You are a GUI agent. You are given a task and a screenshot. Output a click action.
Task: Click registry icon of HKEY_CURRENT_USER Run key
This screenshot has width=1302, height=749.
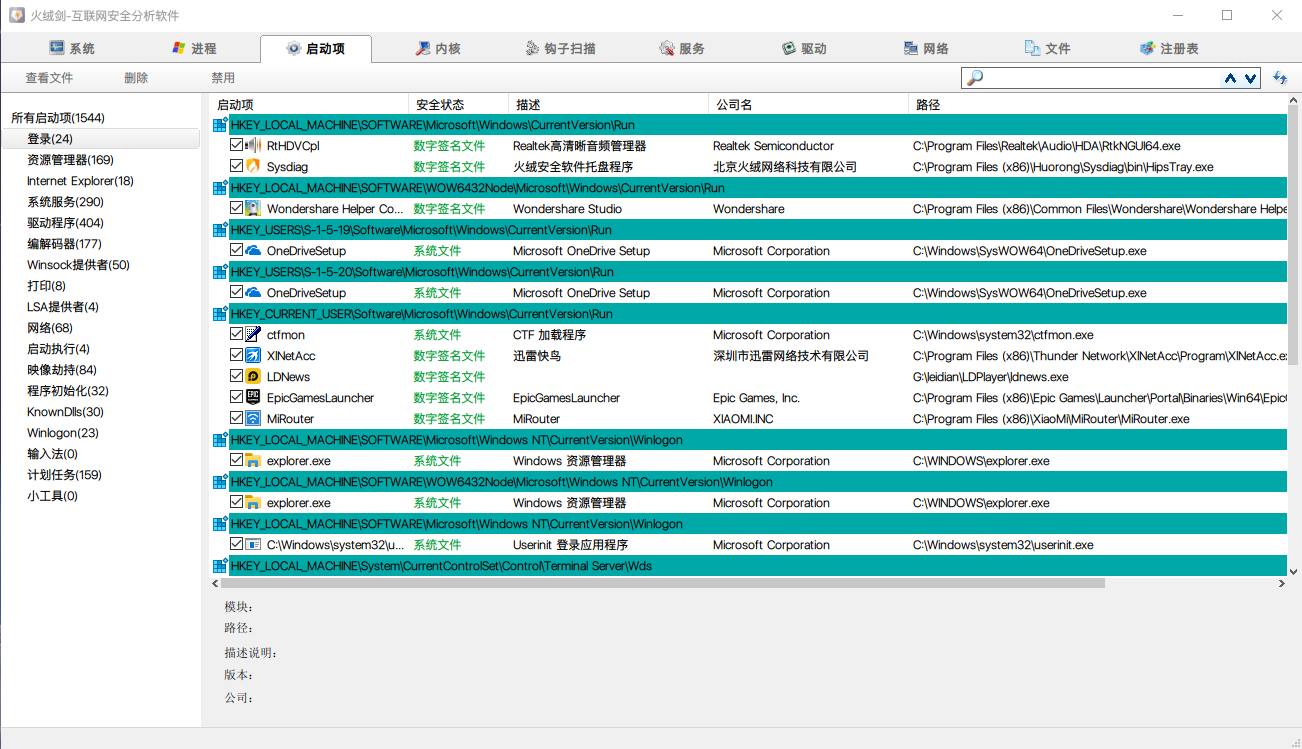click(x=220, y=314)
